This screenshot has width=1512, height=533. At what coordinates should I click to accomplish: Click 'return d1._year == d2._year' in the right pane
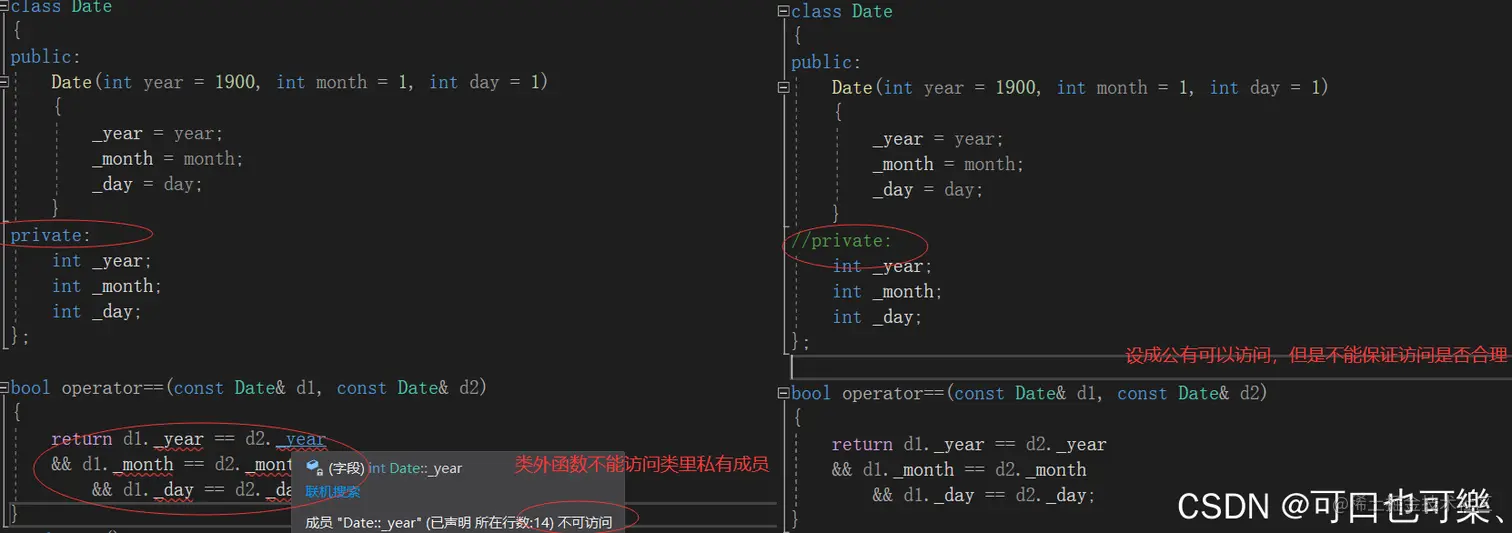click(x=969, y=444)
